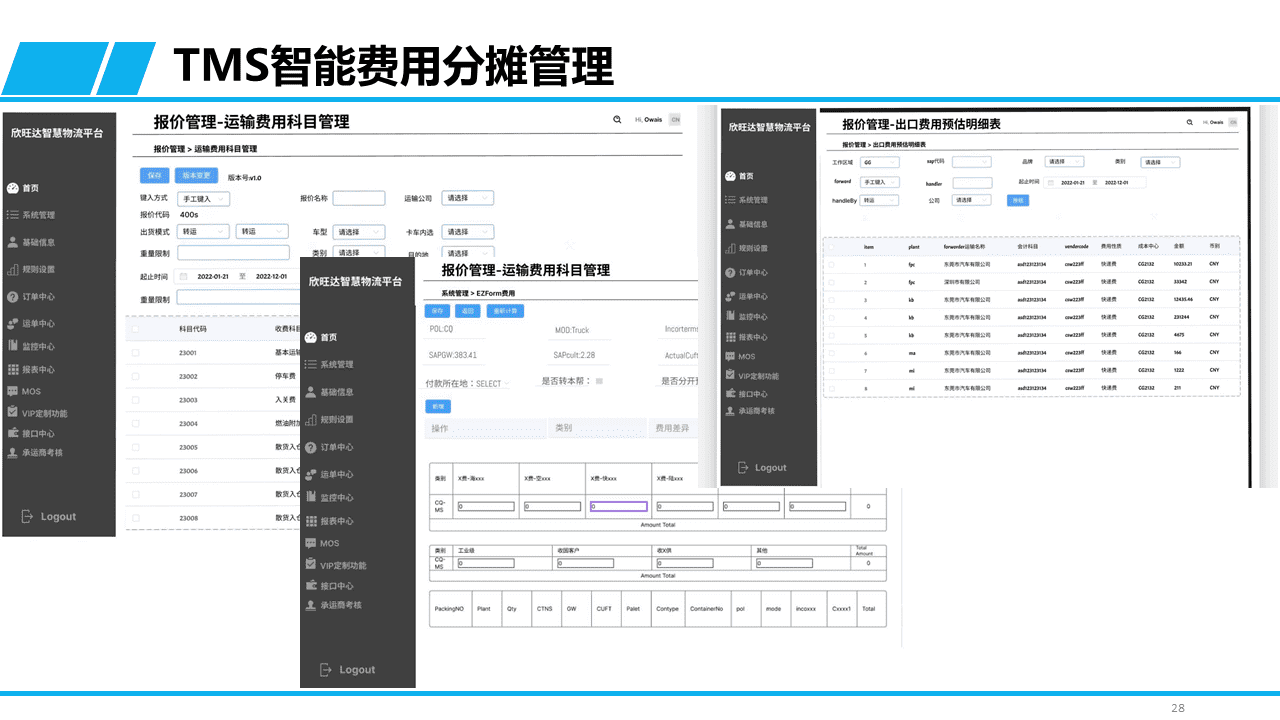Open 运单中心 icon in left window sidebar

pyautogui.click(x=12, y=323)
